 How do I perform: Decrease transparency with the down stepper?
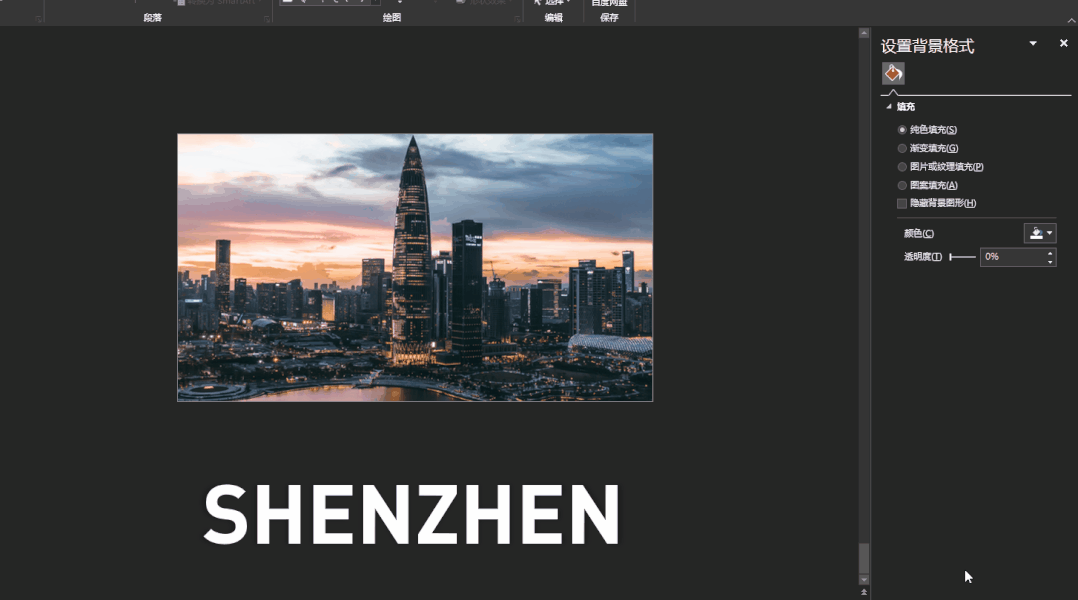[x=1050, y=262]
